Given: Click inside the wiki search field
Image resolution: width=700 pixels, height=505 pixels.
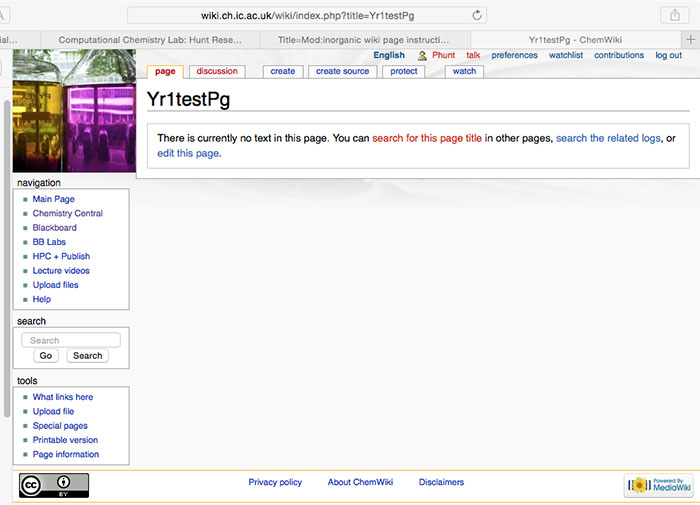Looking at the screenshot, I should click(71, 340).
